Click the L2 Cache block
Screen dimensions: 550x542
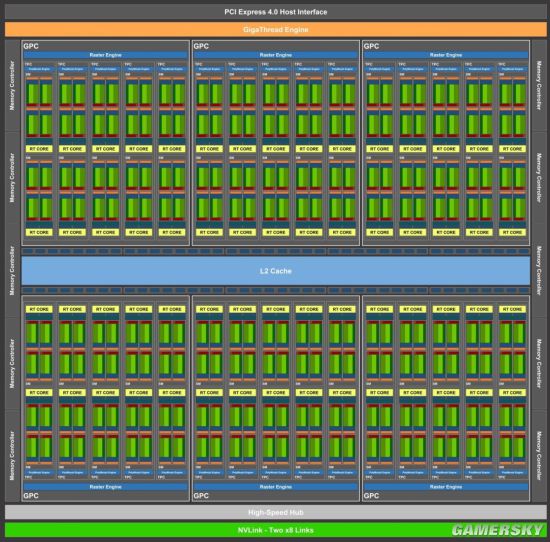[x=276, y=271]
